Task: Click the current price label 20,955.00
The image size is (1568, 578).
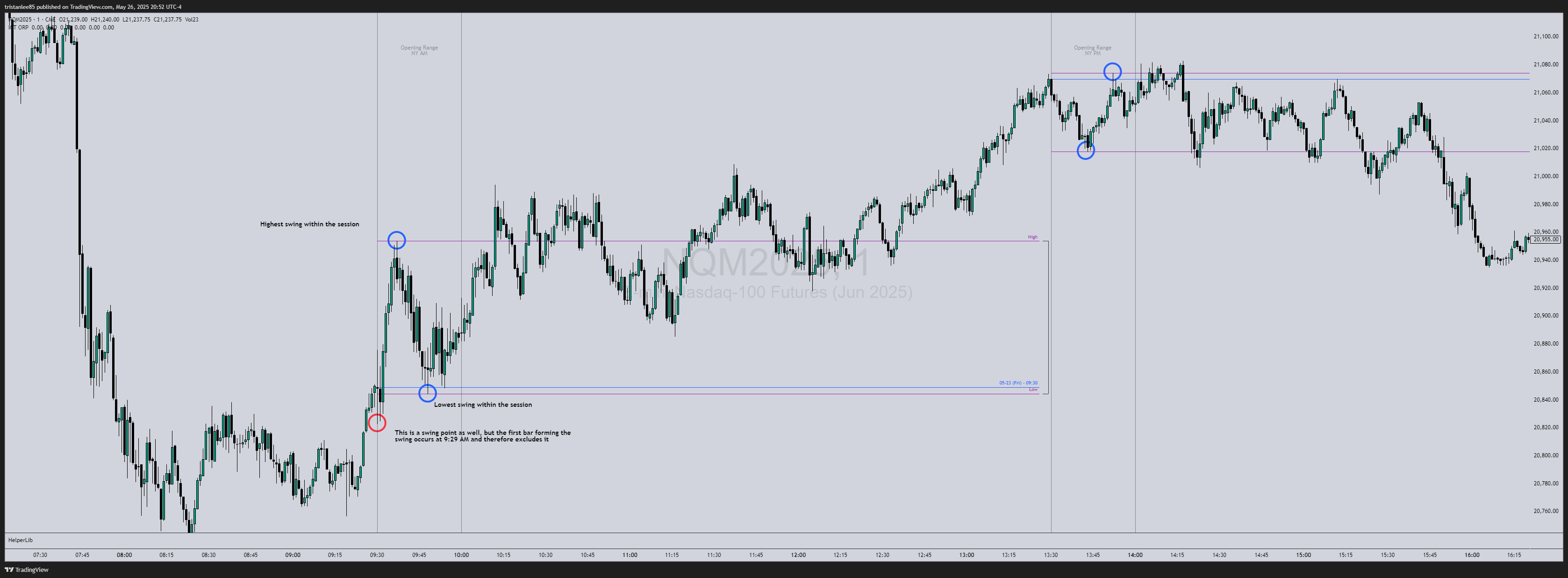Action: click(x=1546, y=240)
